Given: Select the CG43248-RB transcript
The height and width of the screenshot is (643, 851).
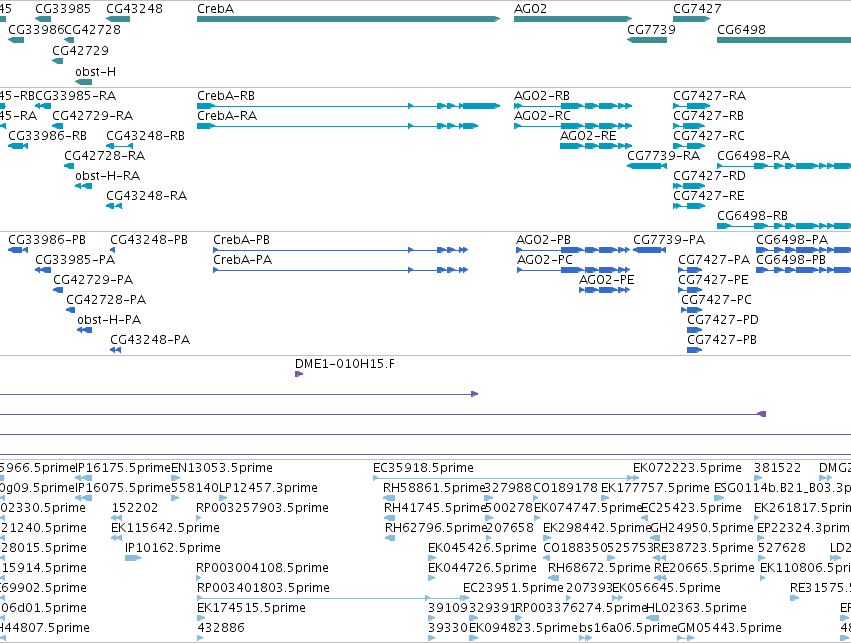Looking at the screenshot, I should click(119, 146).
